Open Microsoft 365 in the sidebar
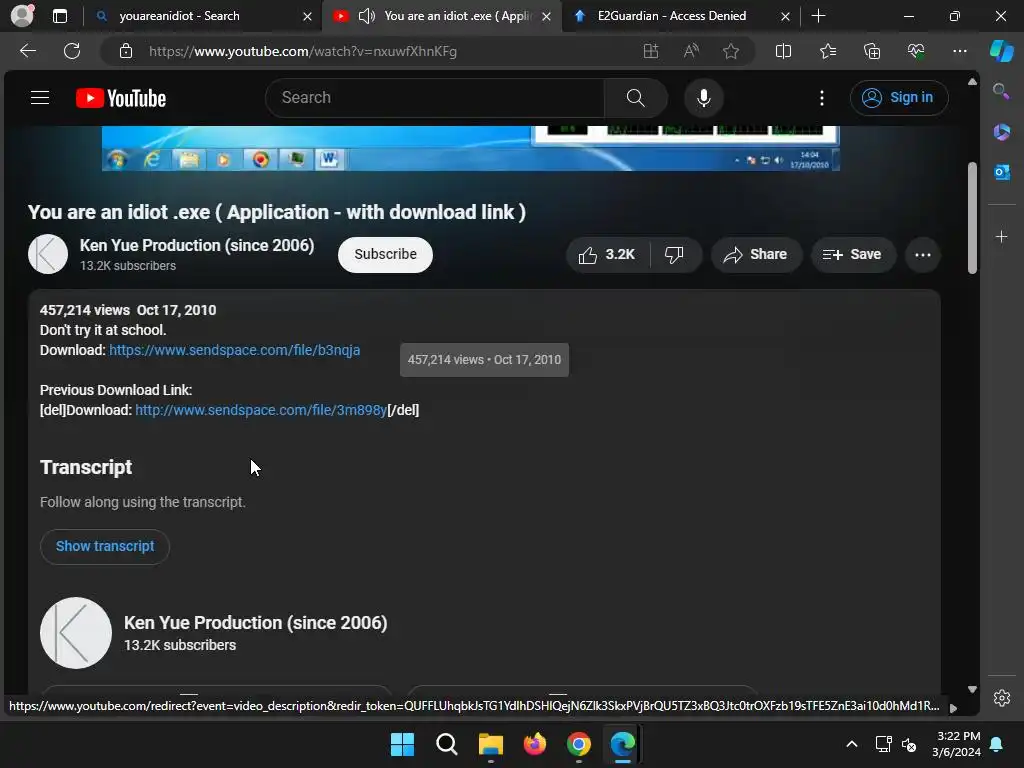 (x=1001, y=132)
